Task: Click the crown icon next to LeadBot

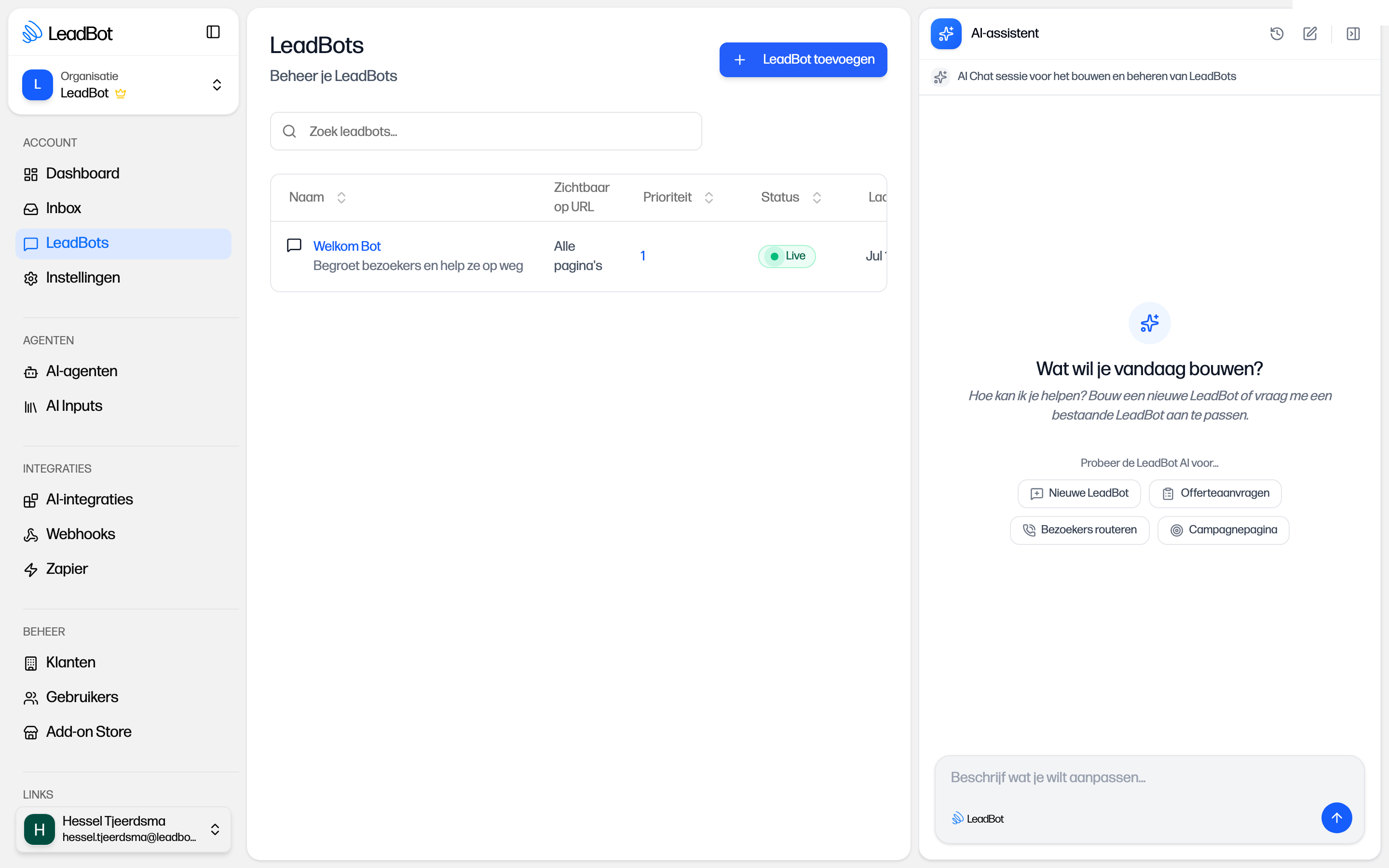Action: [x=121, y=93]
